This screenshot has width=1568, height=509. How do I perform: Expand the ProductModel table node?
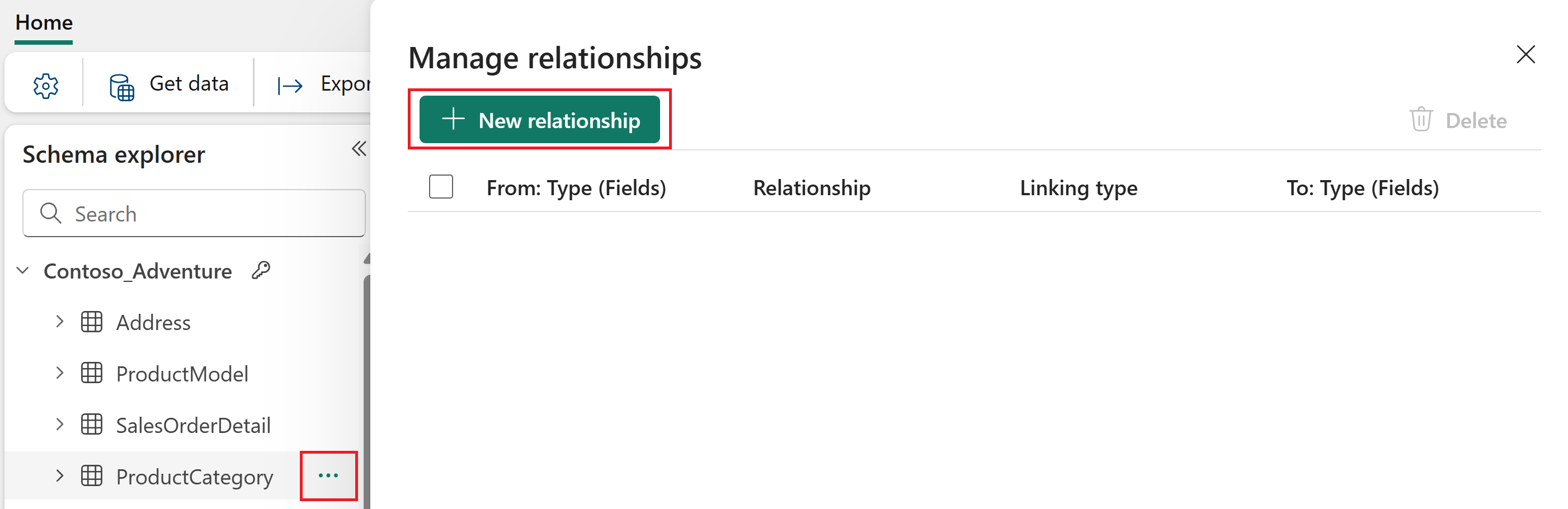click(x=59, y=373)
